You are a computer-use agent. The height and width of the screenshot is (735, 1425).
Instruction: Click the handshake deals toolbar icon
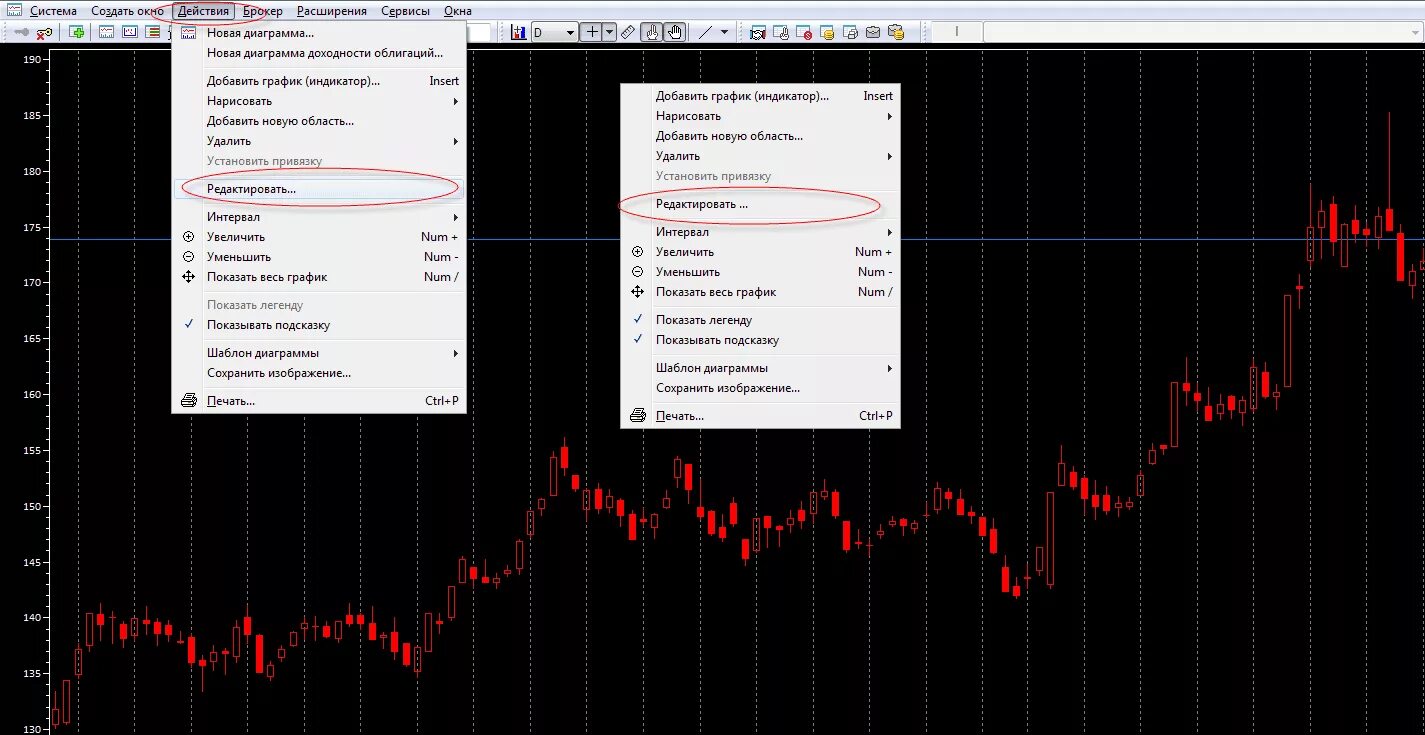[x=758, y=33]
